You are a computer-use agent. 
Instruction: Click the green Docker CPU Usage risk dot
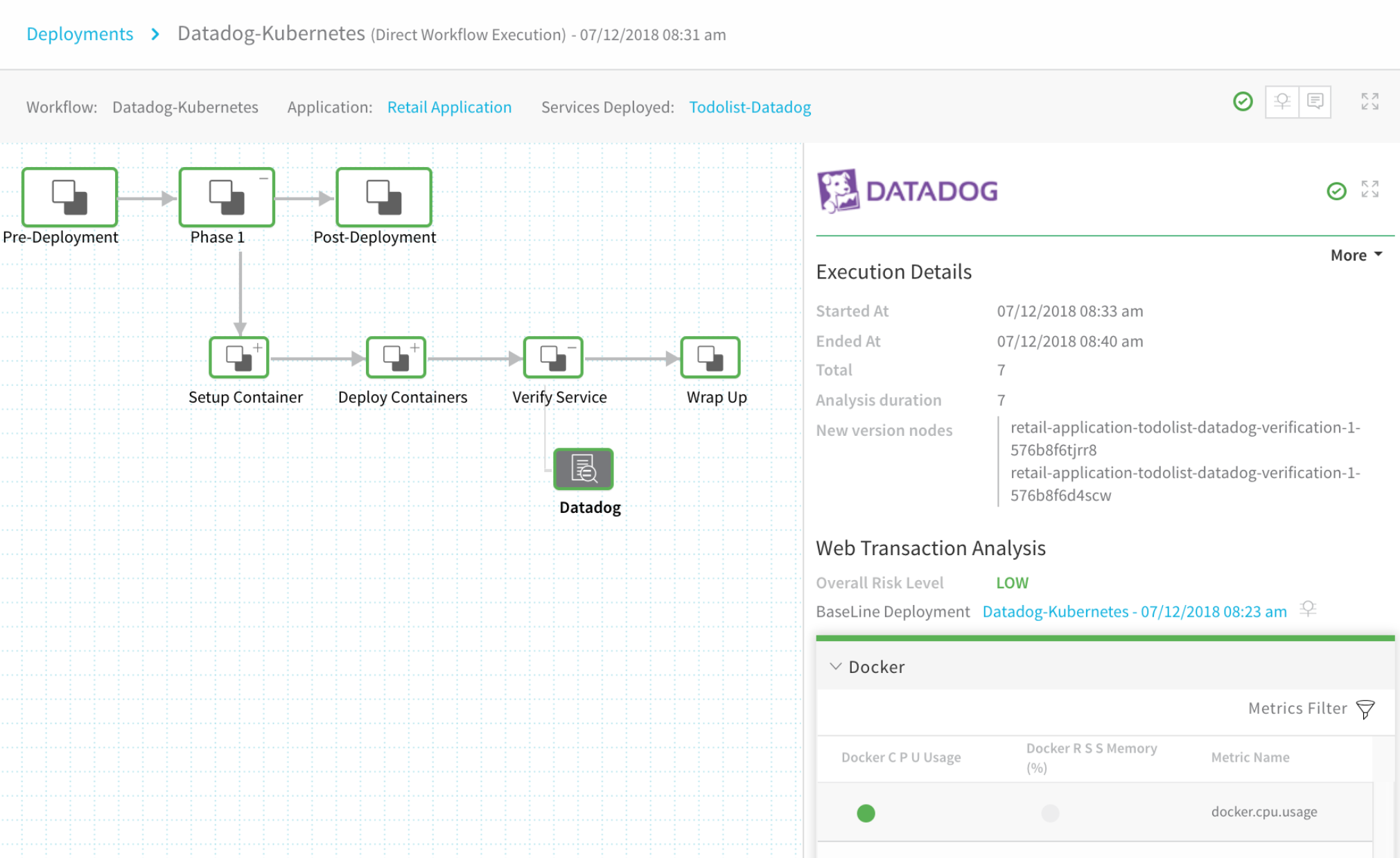point(866,813)
